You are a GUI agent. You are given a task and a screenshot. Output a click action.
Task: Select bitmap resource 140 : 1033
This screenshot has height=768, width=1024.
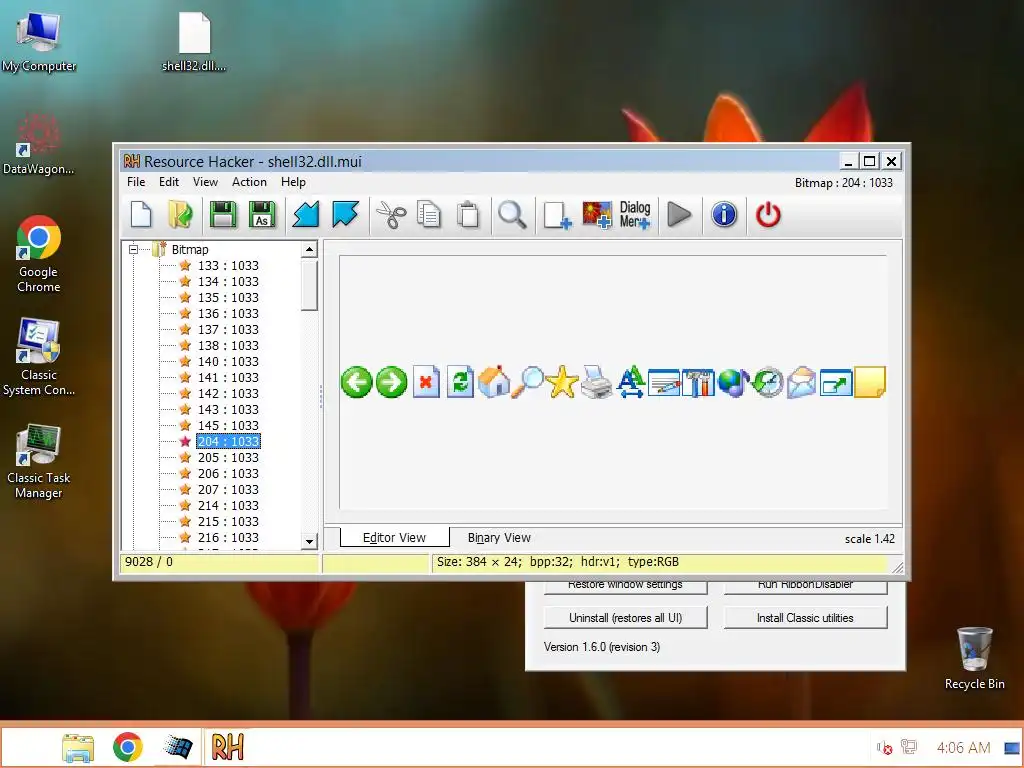click(x=228, y=361)
